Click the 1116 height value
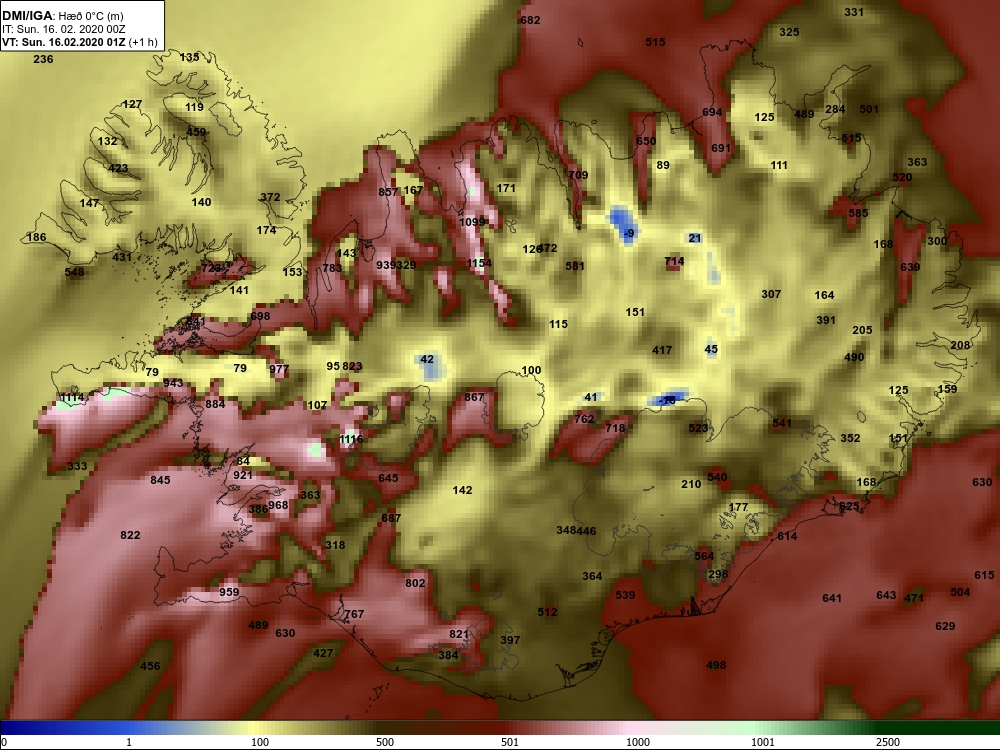Image resolution: width=1000 pixels, height=750 pixels. pos(351,439)
